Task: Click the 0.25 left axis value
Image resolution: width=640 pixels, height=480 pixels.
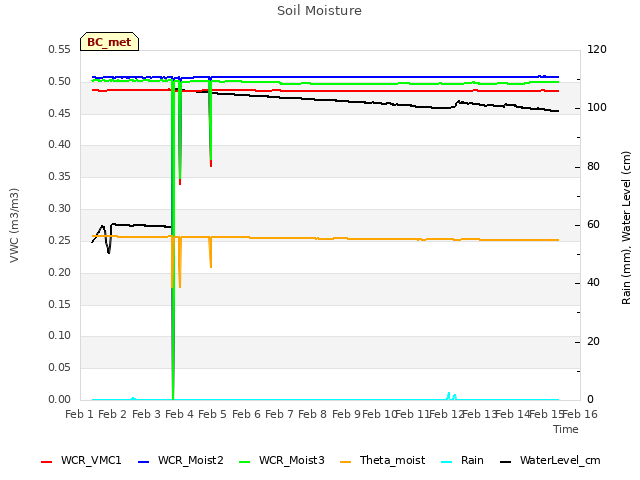Action: tap(60, 240)
